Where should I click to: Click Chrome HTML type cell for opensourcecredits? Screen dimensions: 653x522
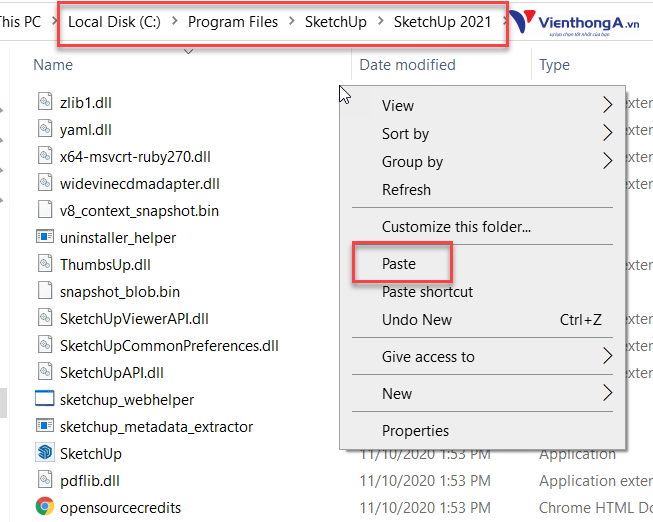pos(596,508)
